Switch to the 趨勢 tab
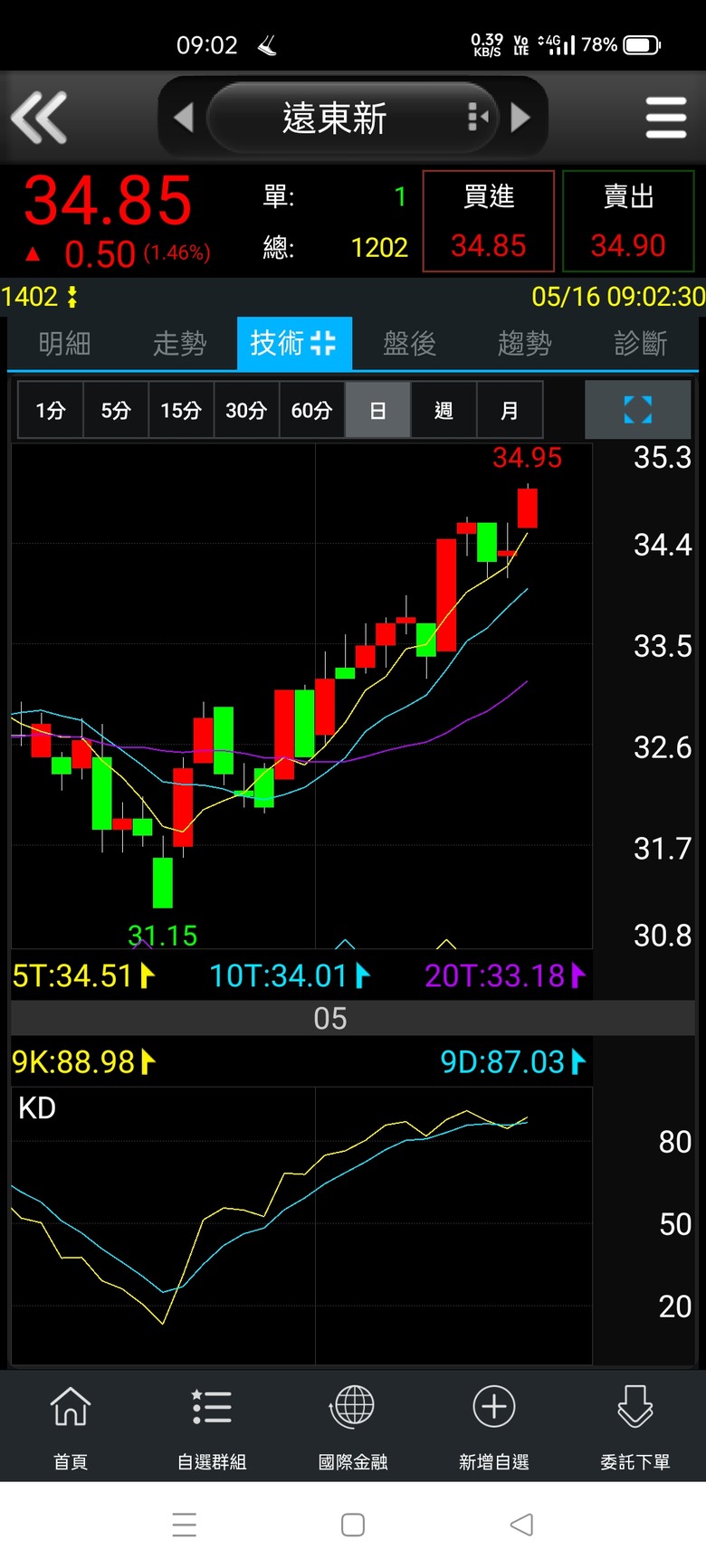 coord(524,344)
